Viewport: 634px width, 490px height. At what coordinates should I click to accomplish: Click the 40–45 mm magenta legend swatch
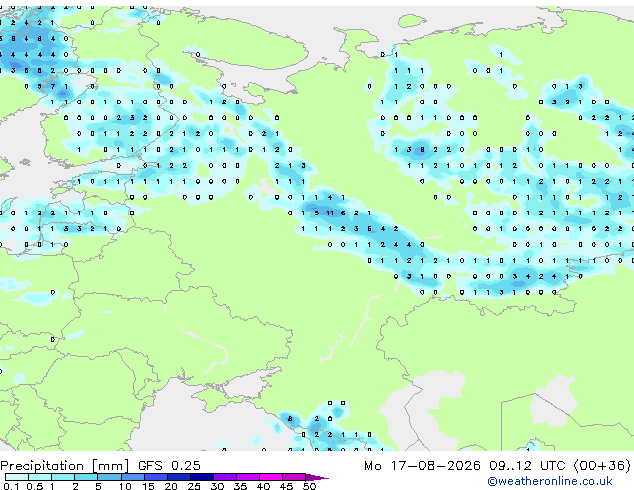[x=271, y=477]
